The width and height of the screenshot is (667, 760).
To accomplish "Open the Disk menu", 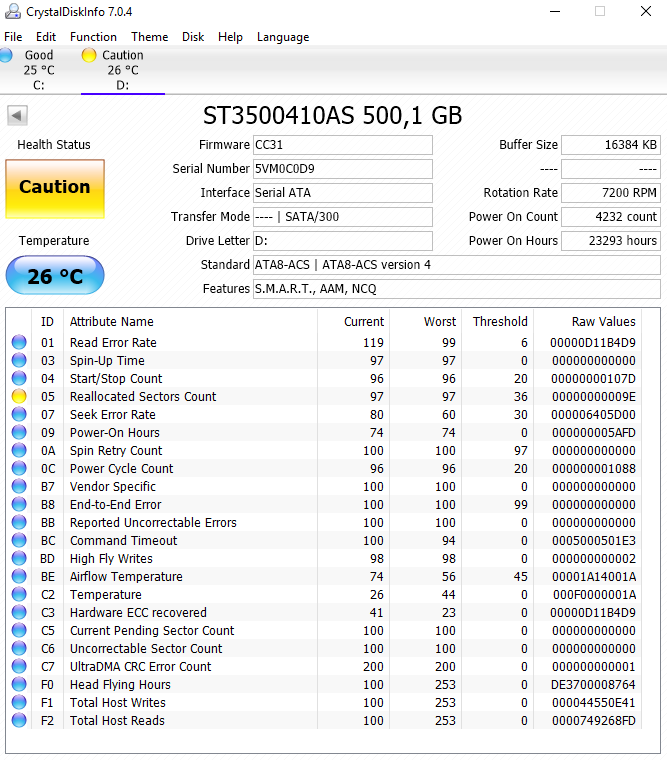I will [x=193, y=37].
